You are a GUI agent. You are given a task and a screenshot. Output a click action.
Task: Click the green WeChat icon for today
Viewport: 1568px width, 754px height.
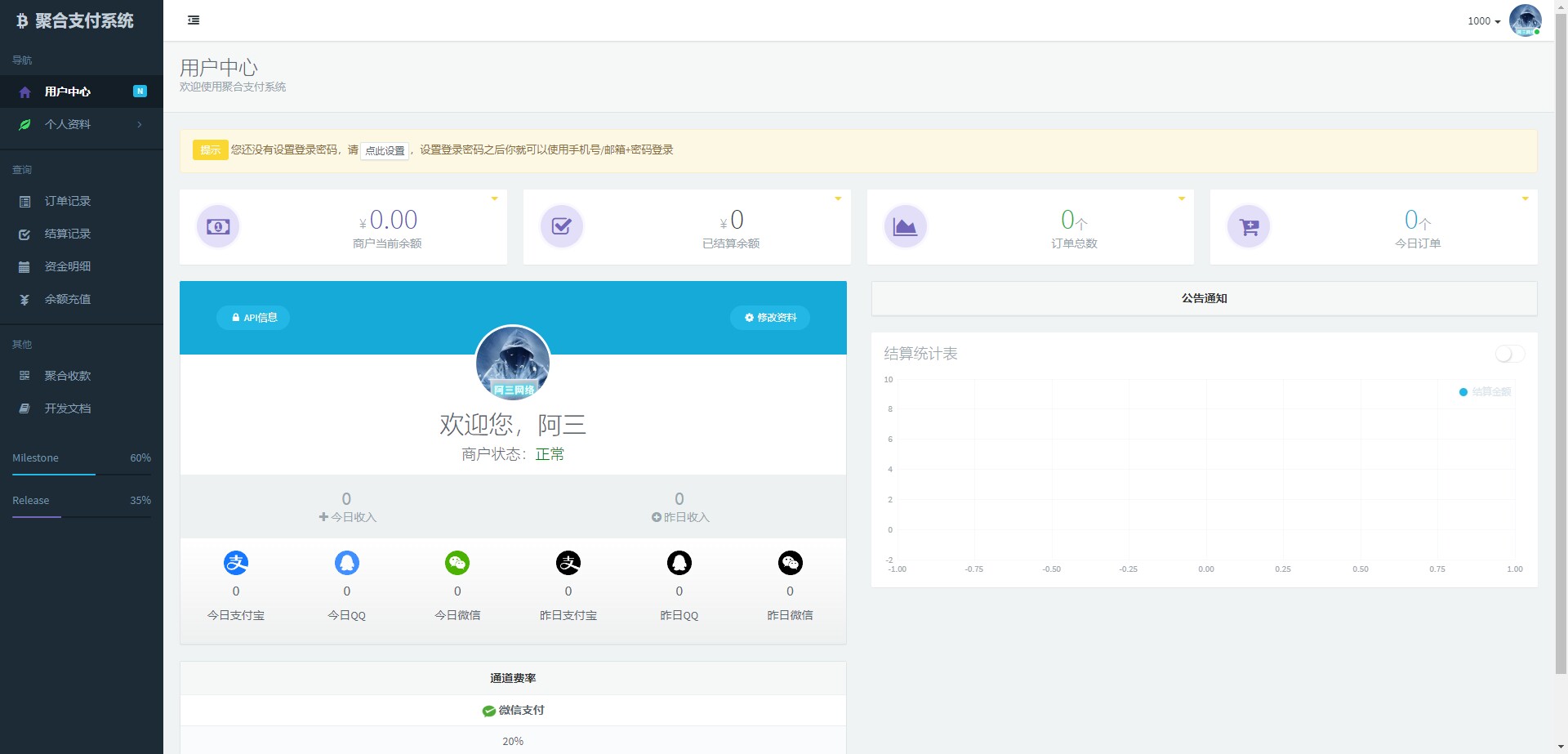point(457,563)
